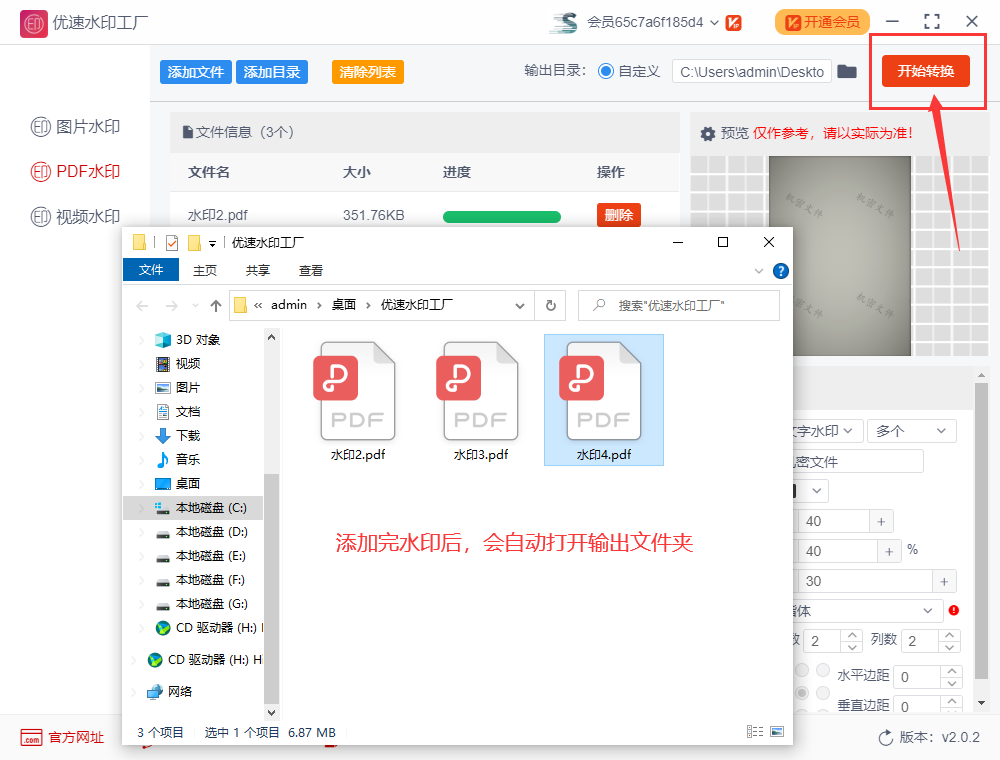Go up one folder level in Explorer
This screenshot has width=1000, height=760.
tap(216, 306)
